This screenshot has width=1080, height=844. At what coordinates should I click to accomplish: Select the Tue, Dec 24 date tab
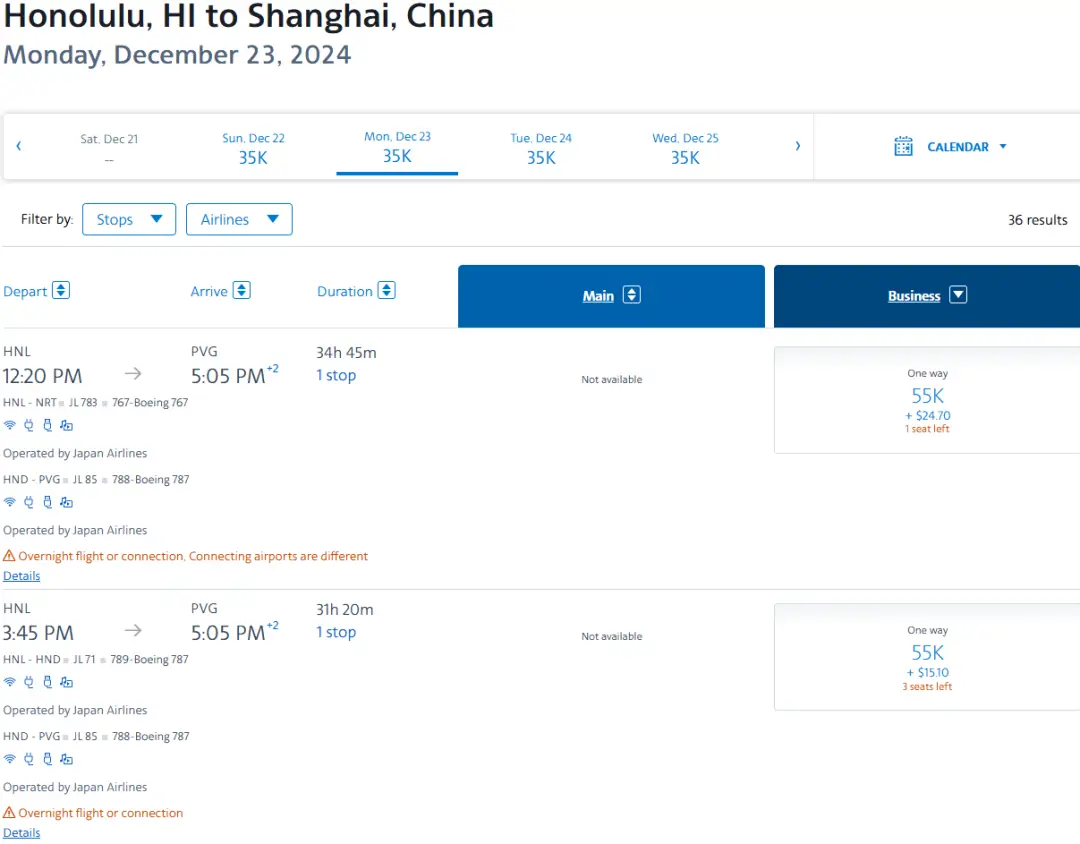[x=541, y=148]
